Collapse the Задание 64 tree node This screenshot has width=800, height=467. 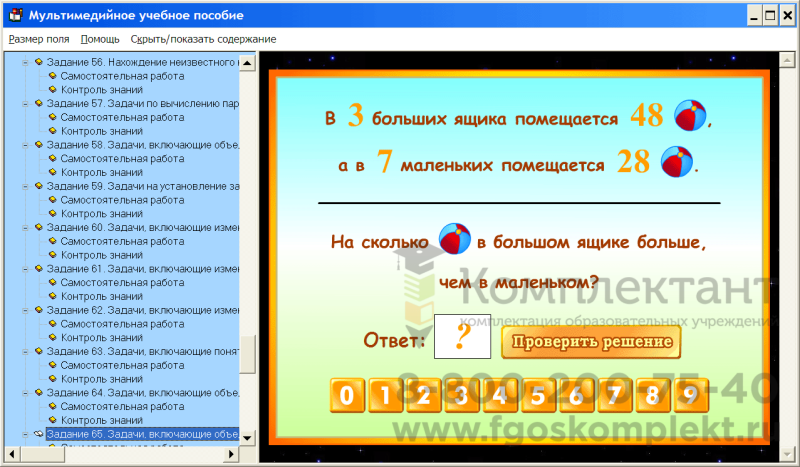25,393
